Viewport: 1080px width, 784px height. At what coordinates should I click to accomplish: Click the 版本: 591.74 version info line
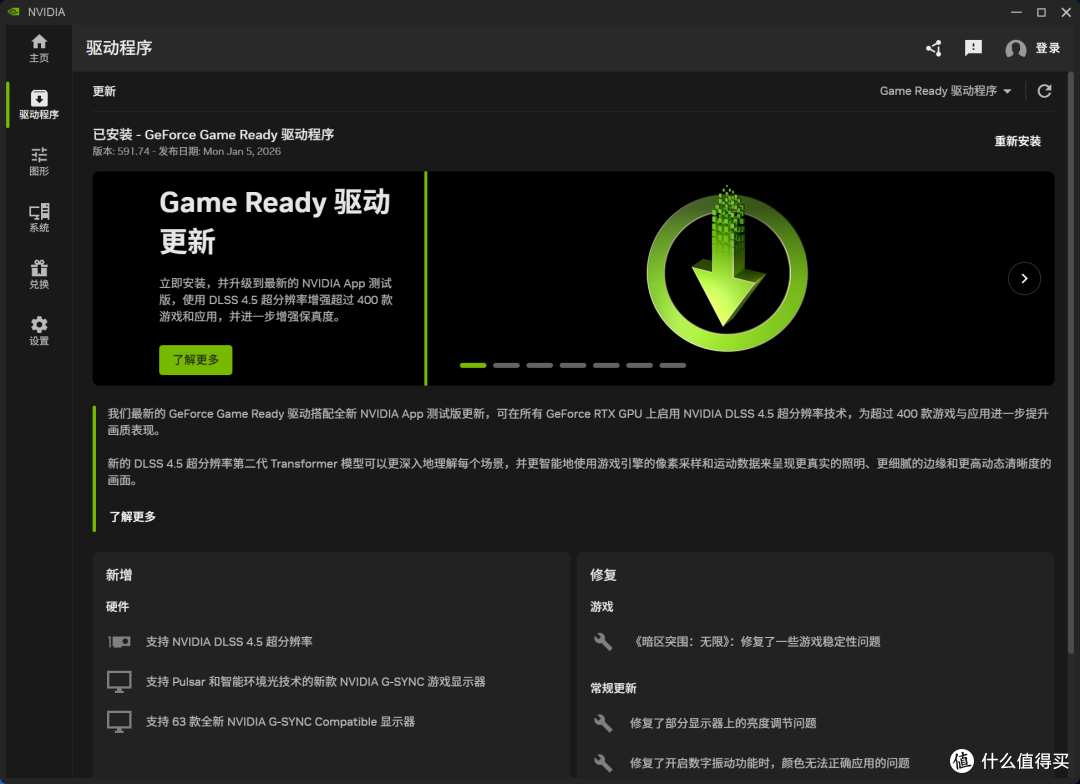pos(187,152)
